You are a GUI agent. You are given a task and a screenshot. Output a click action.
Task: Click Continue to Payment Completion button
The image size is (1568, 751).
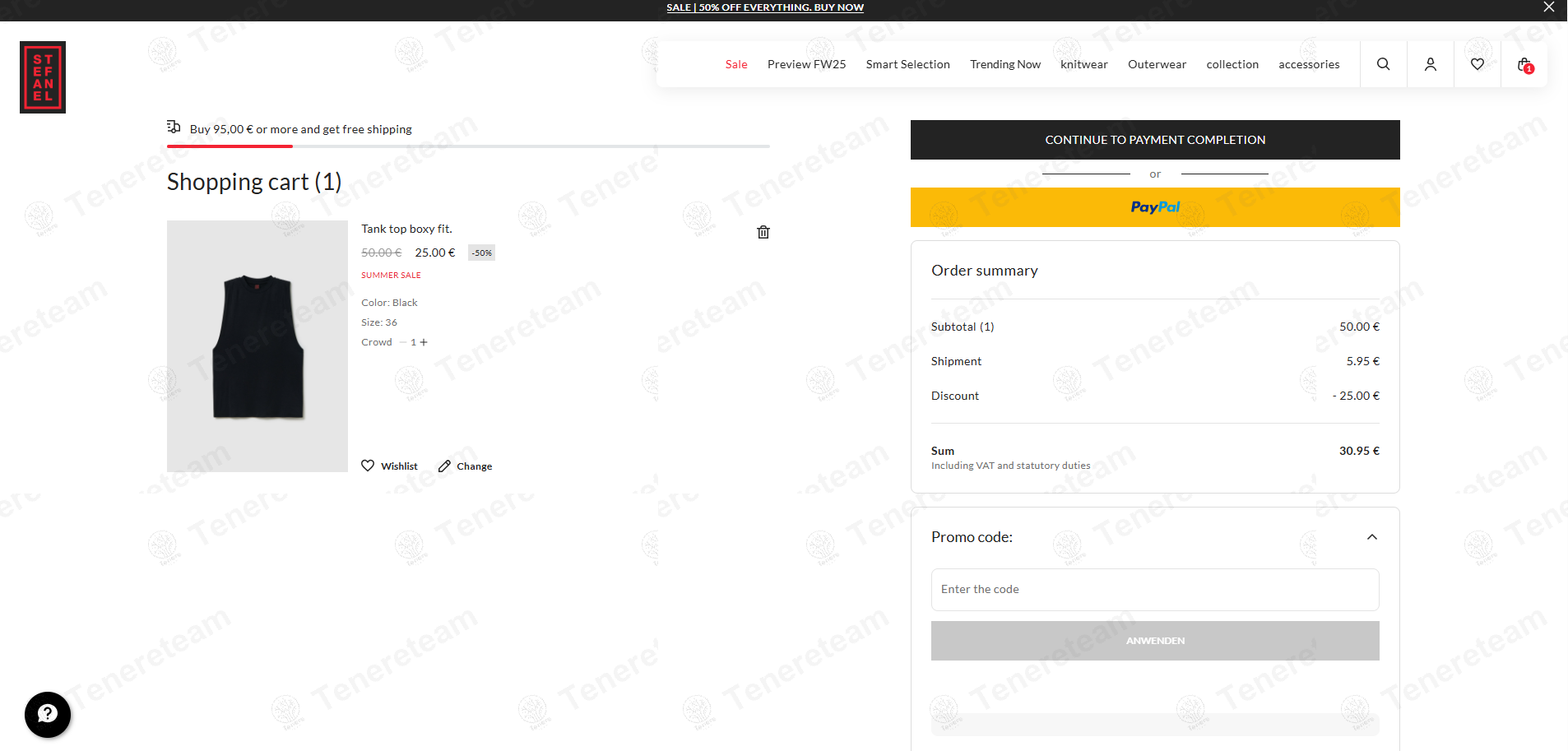coord(1155,140)
